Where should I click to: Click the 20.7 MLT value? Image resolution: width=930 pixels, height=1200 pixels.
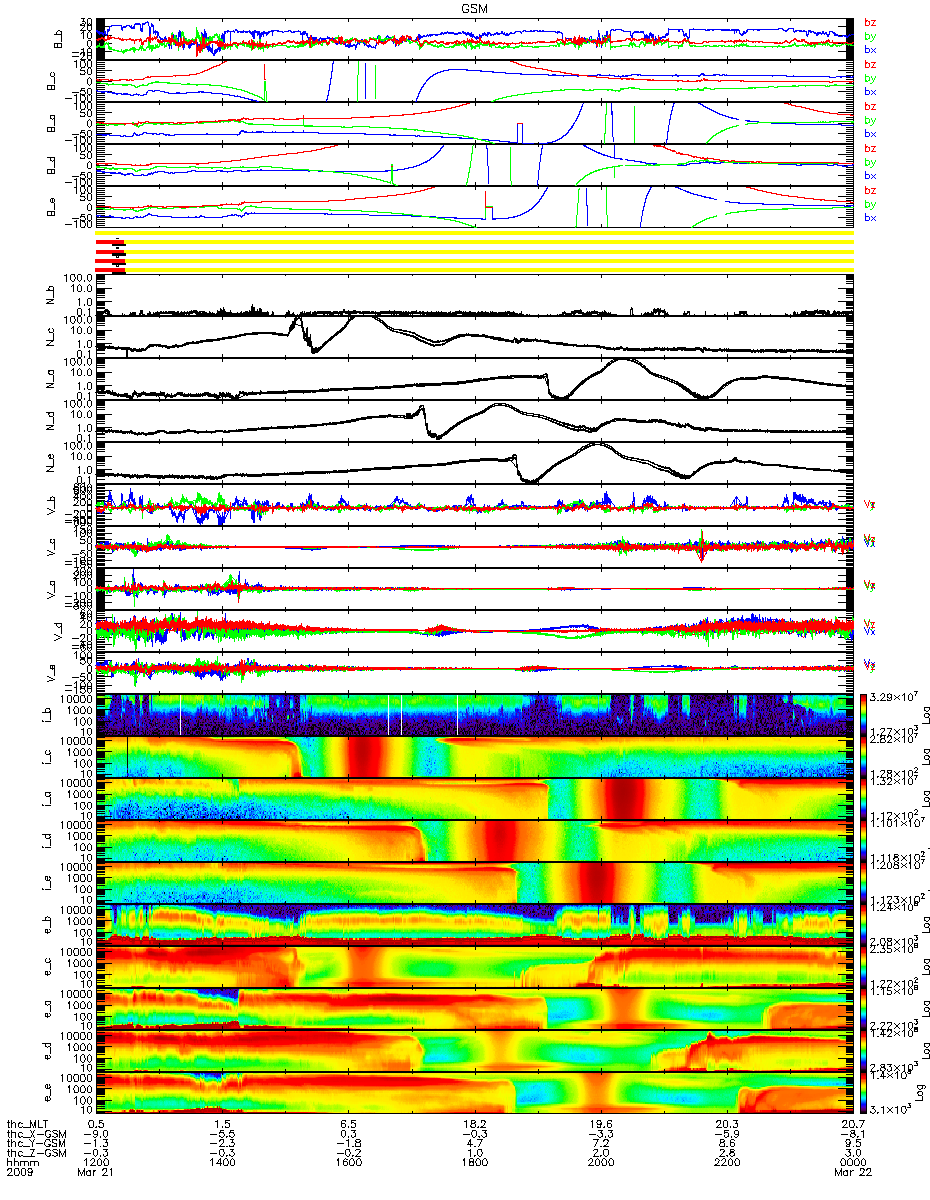coord(852,1123)
